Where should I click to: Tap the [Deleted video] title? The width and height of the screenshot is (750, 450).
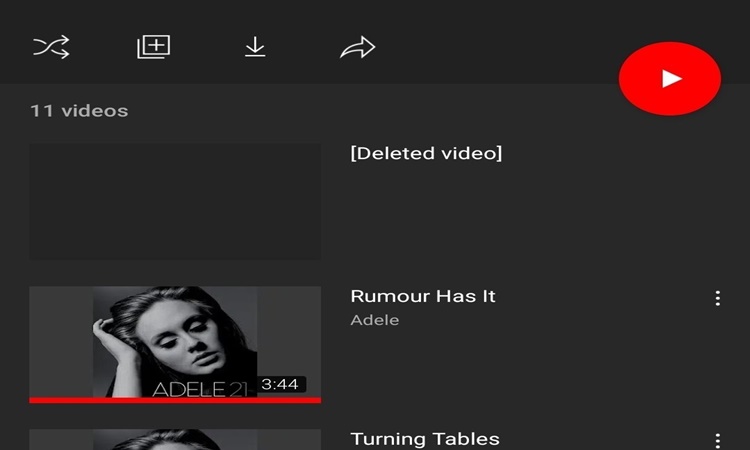pyautogui.click(x=426, y=153)
